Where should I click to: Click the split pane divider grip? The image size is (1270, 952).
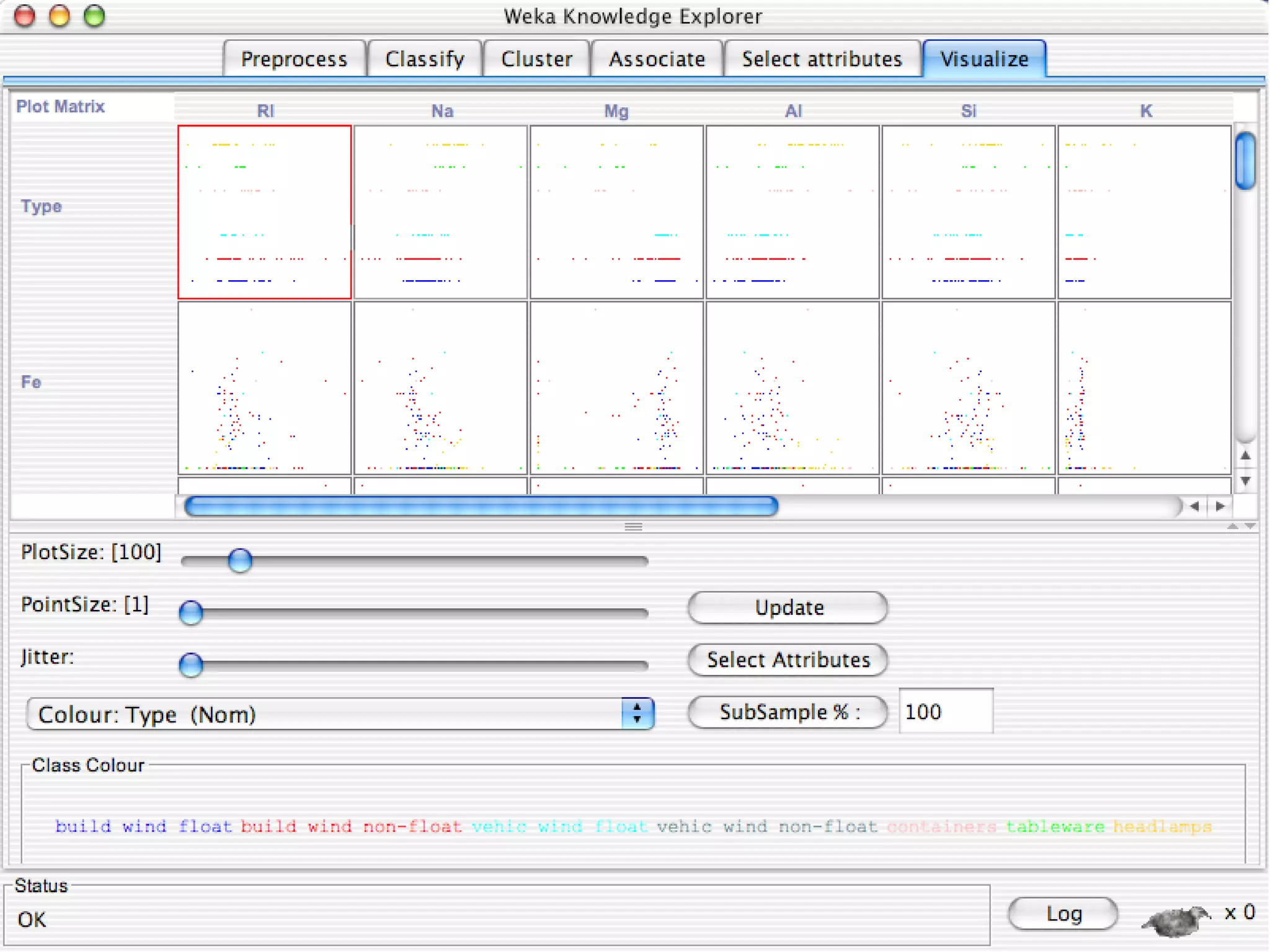[x=633, y=527]
